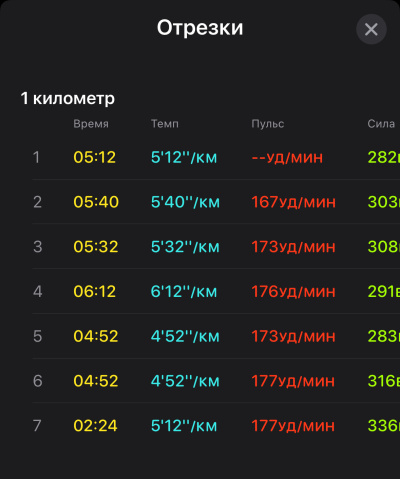Tap split 4 heart rate 176уд/мин
Screen dimensions: 400x479
(x=293, y=291)
